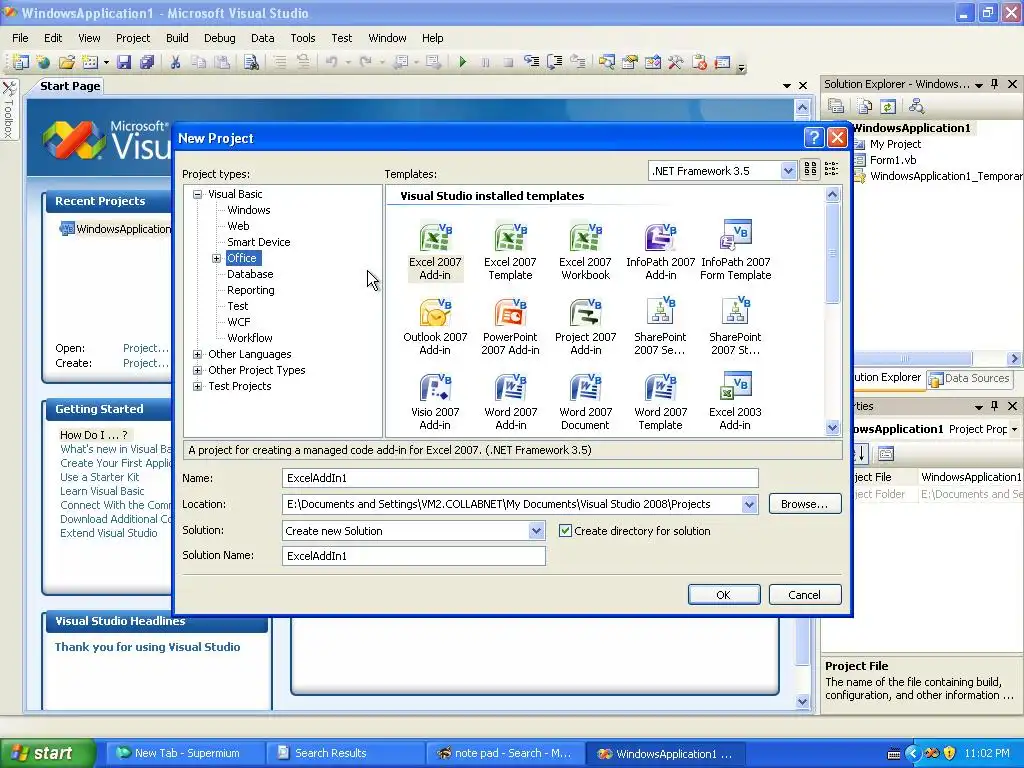Switch to note pad - Search taskbar item

(x=504, y=753)
